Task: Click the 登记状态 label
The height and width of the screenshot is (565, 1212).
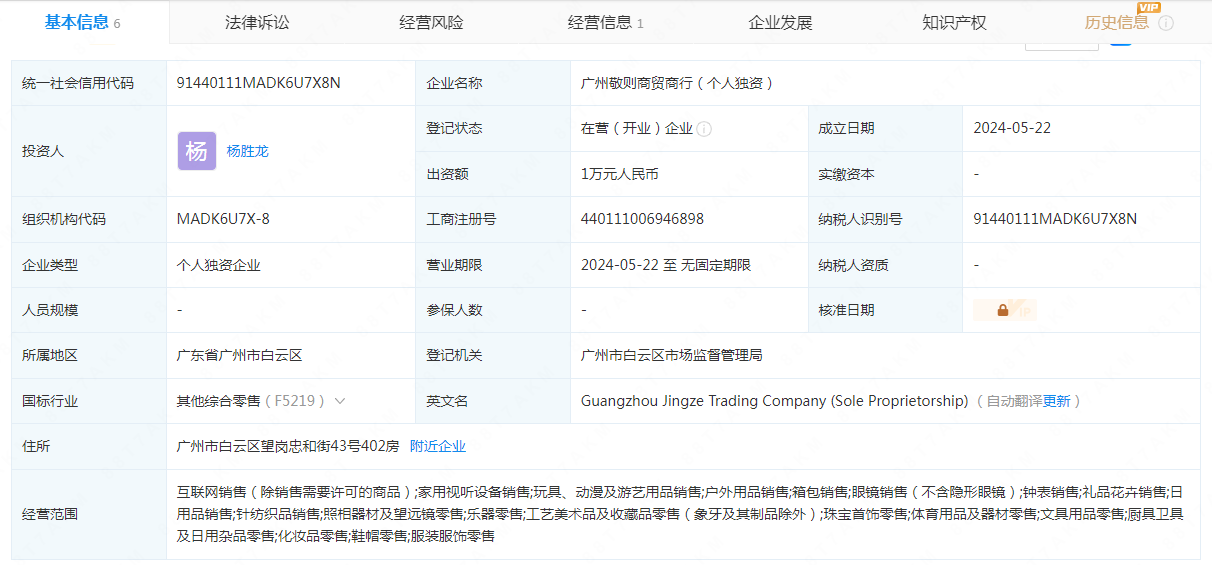Action: [x=454, y=128]
